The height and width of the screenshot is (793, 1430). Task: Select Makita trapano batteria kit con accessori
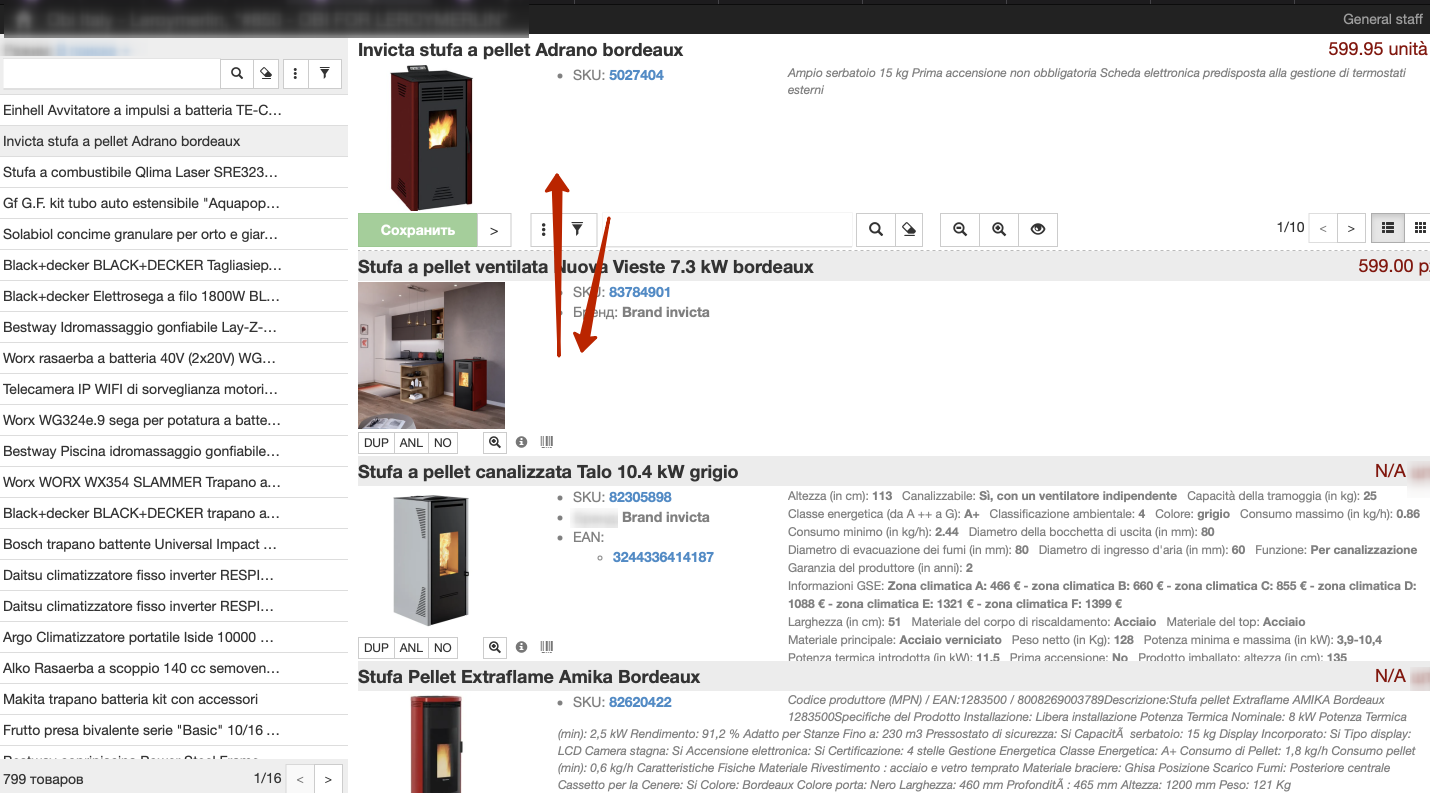pos(174,699)
